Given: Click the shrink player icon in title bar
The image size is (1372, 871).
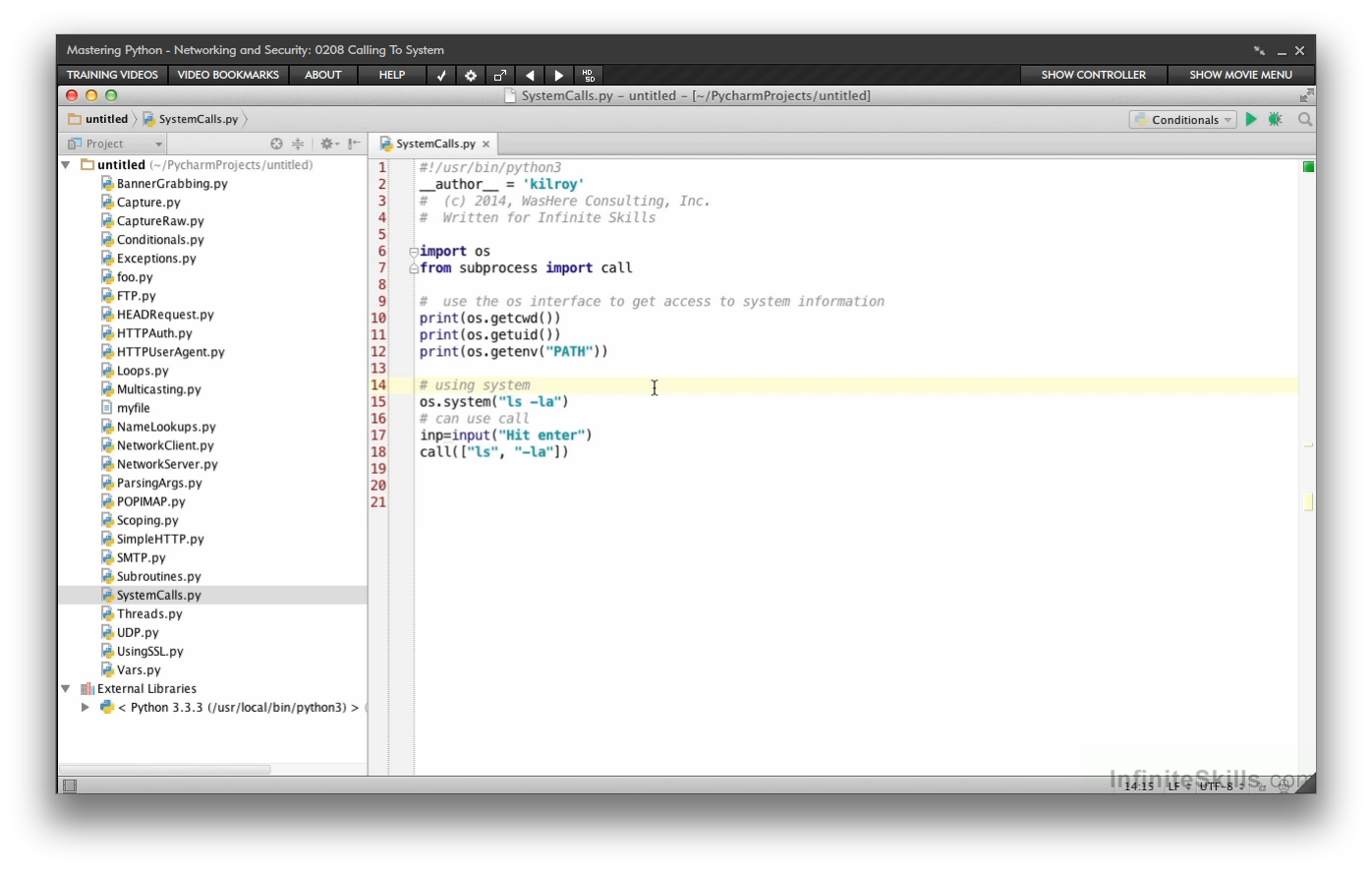Looking at the screenshot, I should point(1259,50).
